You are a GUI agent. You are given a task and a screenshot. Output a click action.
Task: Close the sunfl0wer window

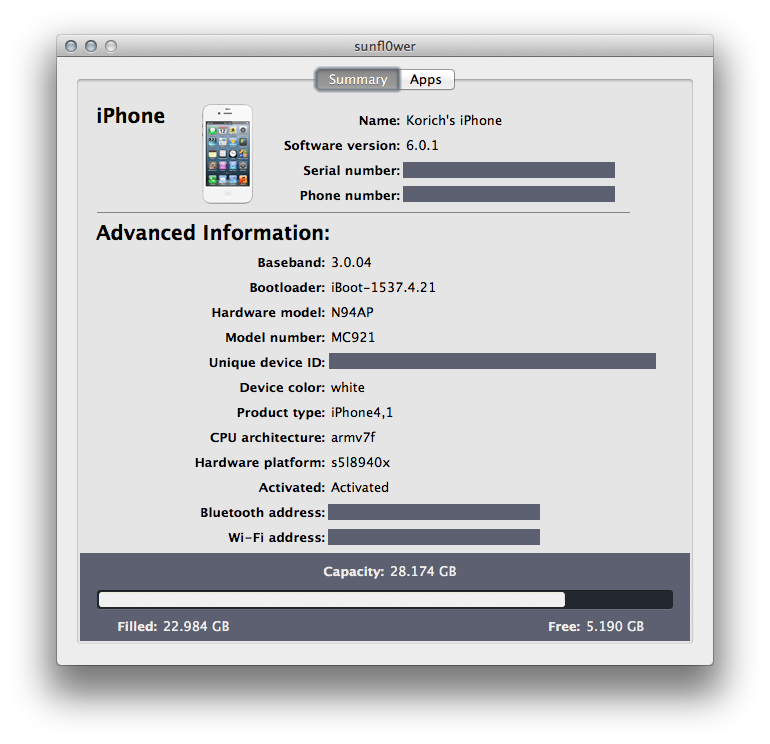point(71,46)
